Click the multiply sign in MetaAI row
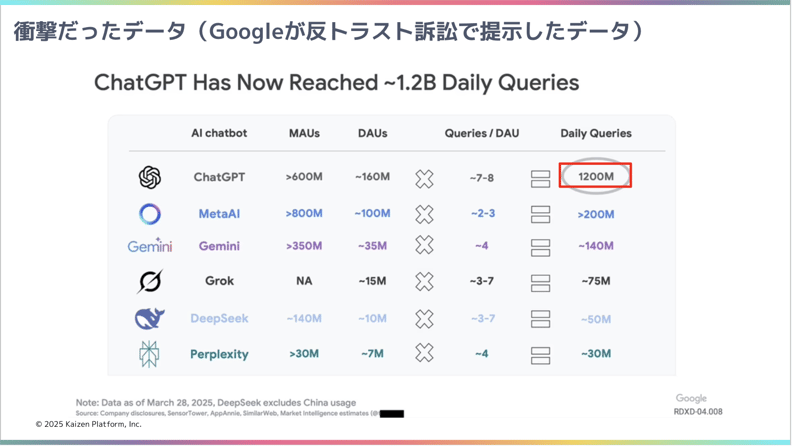Screen dimensions: 792x446 (424, 214)
